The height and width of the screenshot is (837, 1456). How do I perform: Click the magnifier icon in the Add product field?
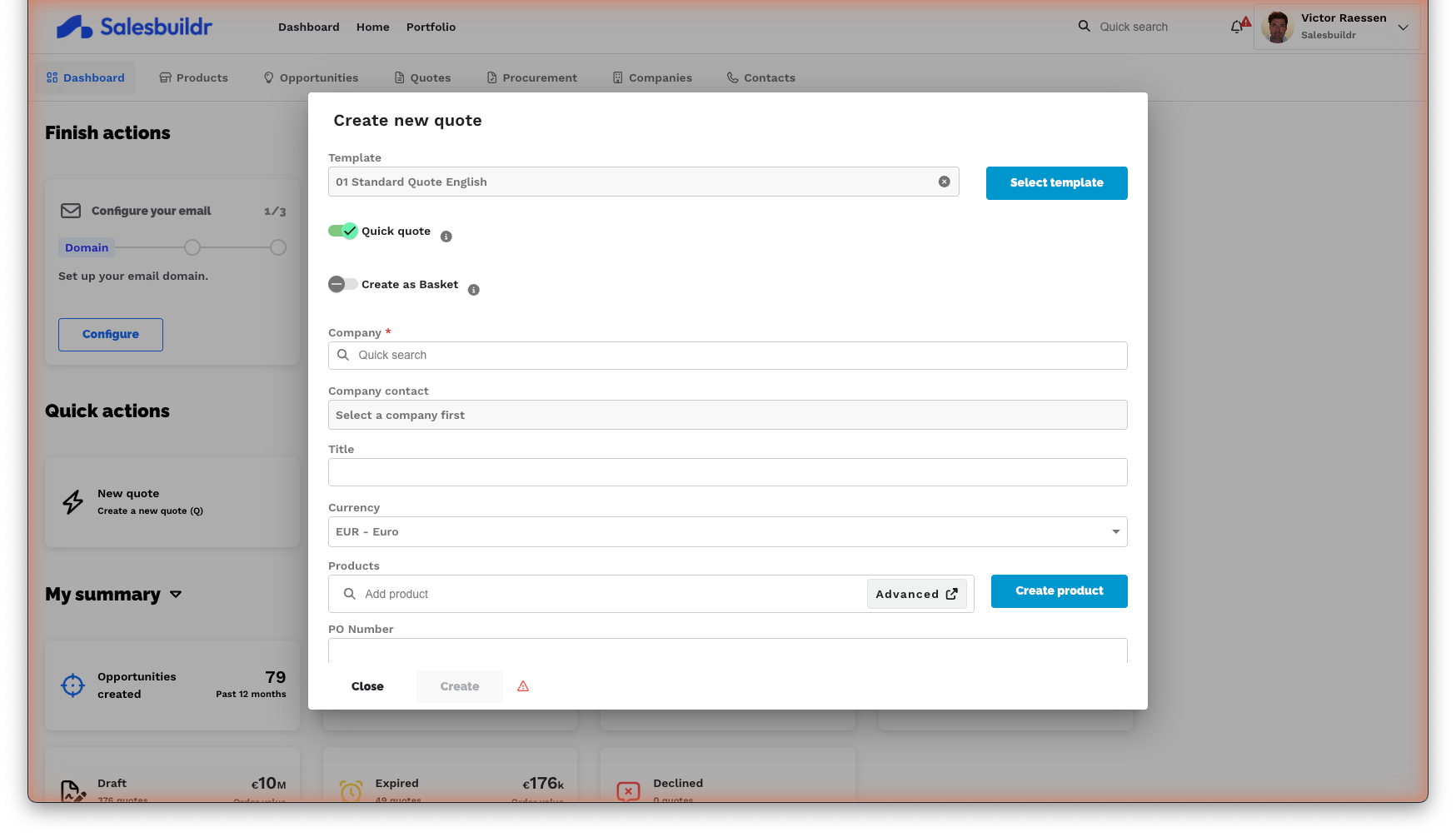tap(350, 594)
